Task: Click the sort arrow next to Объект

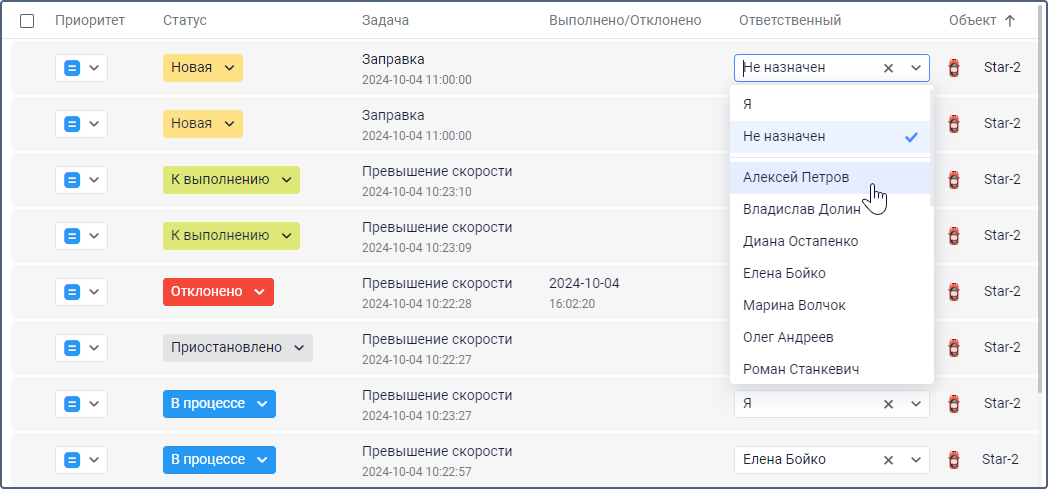Action: tap(1009, 20)
